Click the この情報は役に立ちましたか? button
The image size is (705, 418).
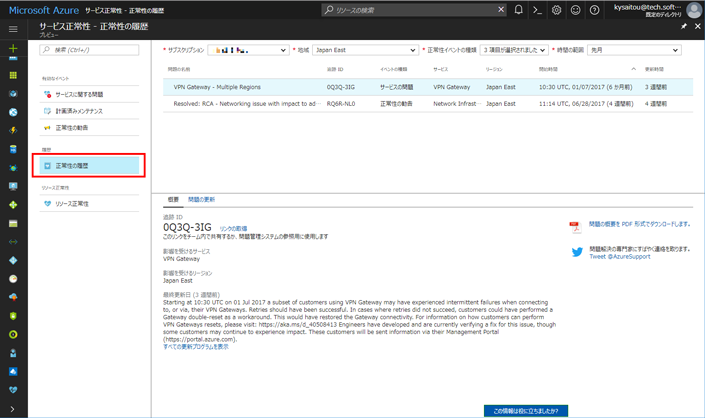(526, 411)
